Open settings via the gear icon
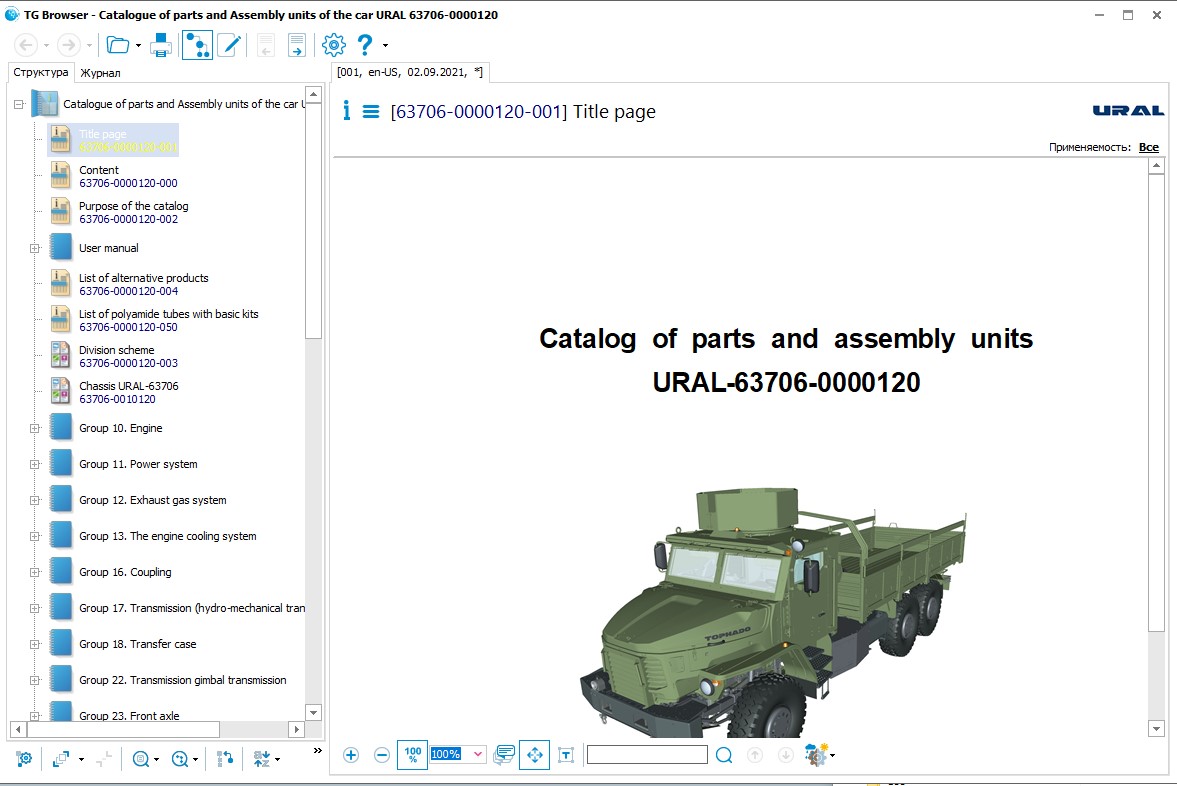 pos(333,45)
